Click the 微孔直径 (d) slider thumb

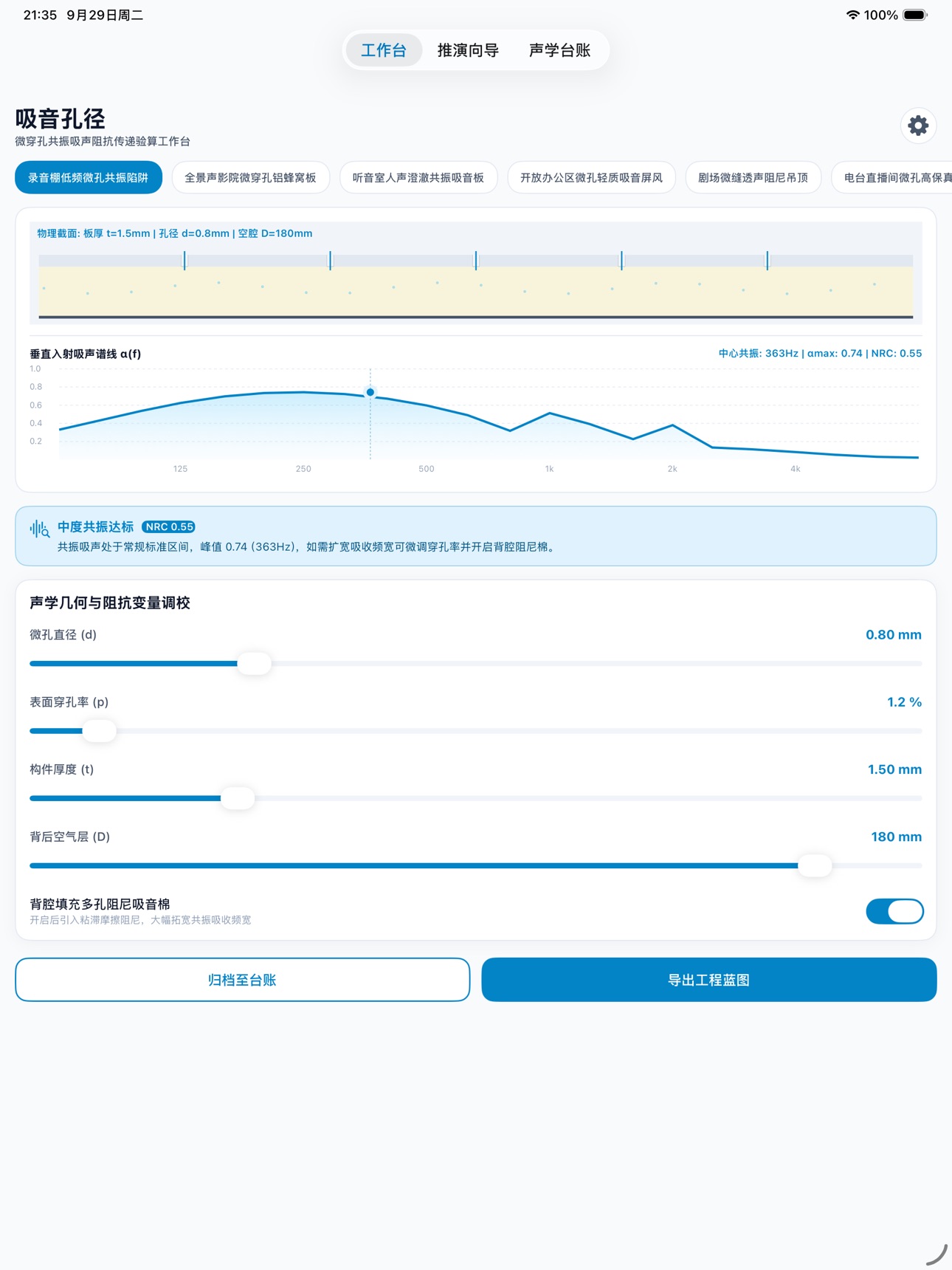(254, 663)
